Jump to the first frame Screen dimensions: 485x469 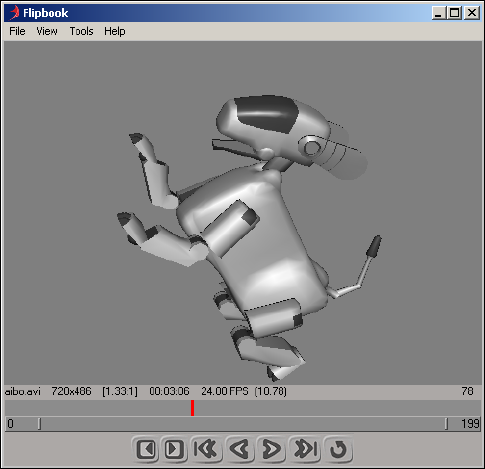click(x=206, y=449)
